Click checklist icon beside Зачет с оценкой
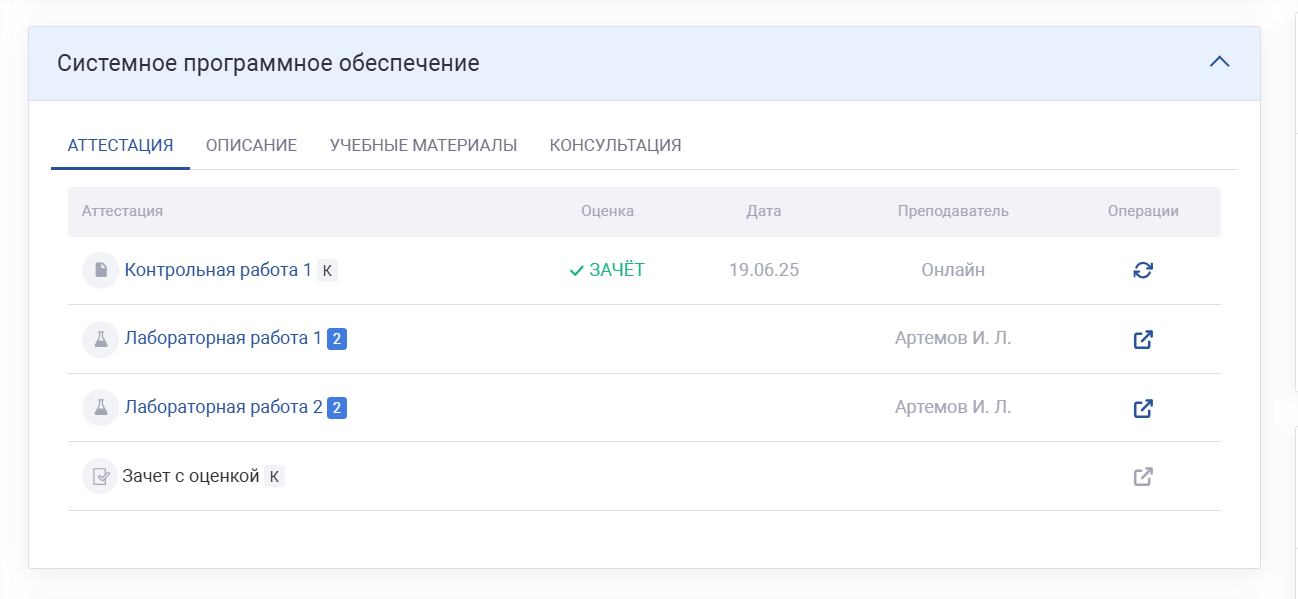 click(x=100, y=477)
